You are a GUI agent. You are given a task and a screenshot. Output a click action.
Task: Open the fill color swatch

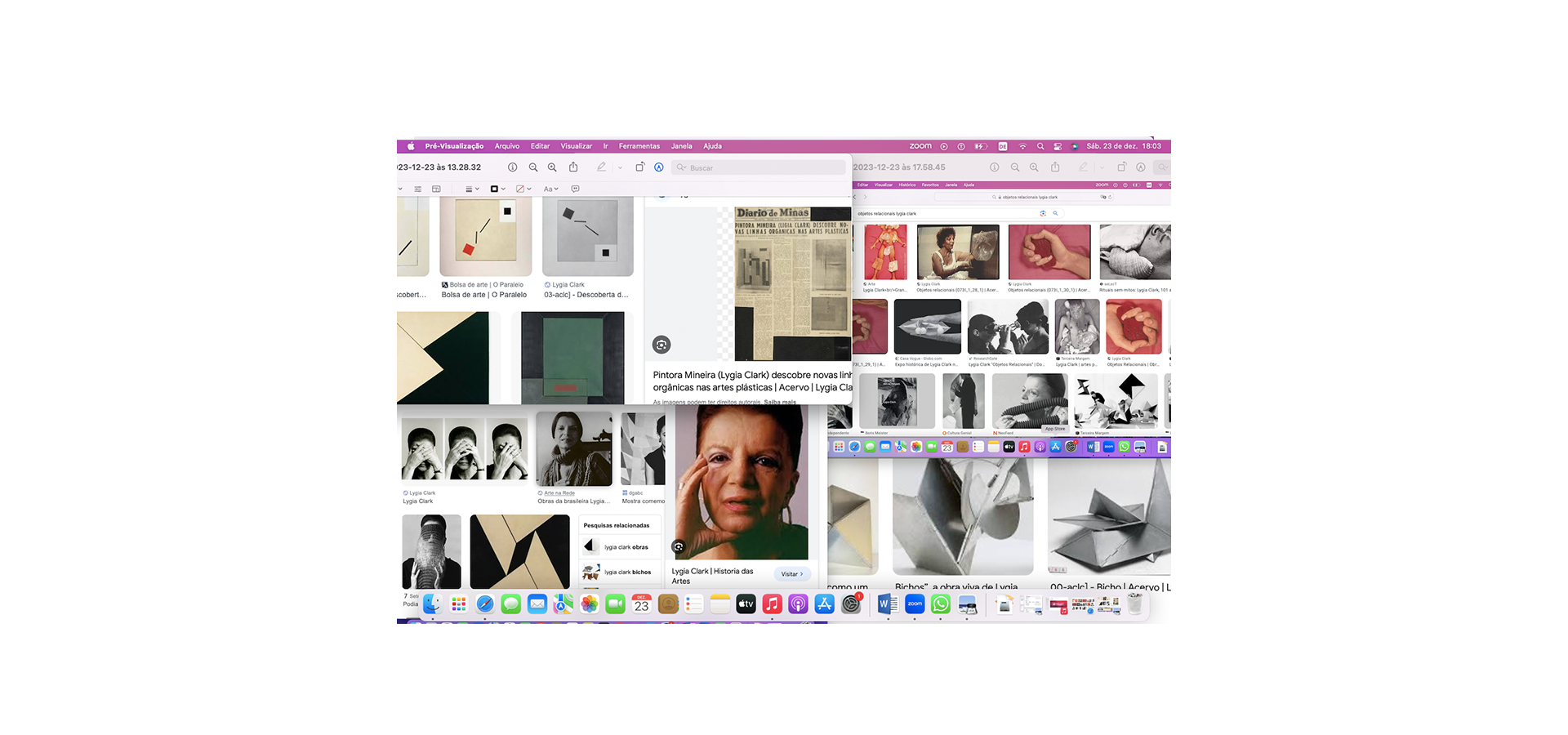[523, 189]
